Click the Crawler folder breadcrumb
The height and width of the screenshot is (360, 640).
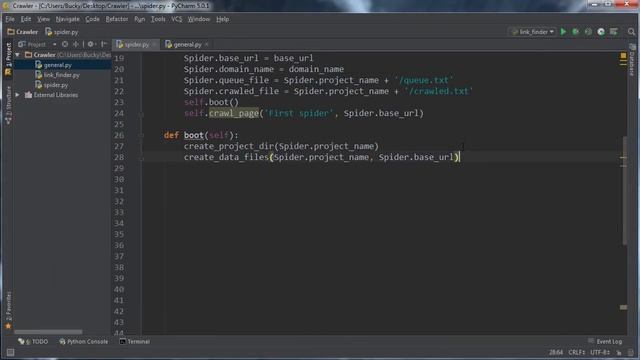click(23, 31)
